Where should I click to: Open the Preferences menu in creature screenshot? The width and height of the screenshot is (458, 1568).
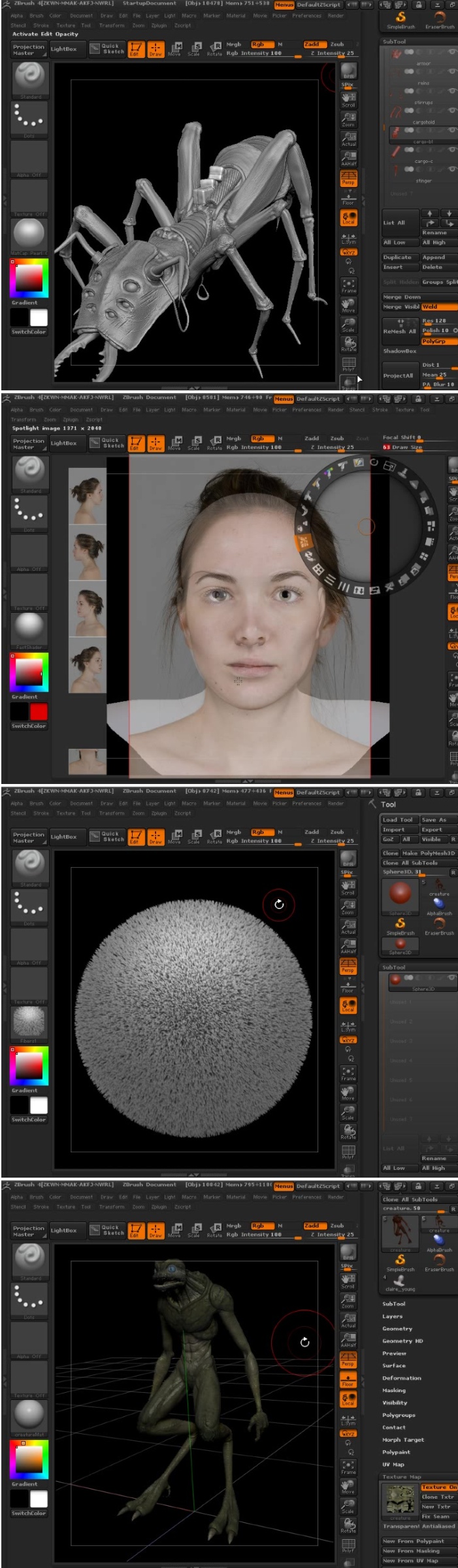pos(306,1197)
